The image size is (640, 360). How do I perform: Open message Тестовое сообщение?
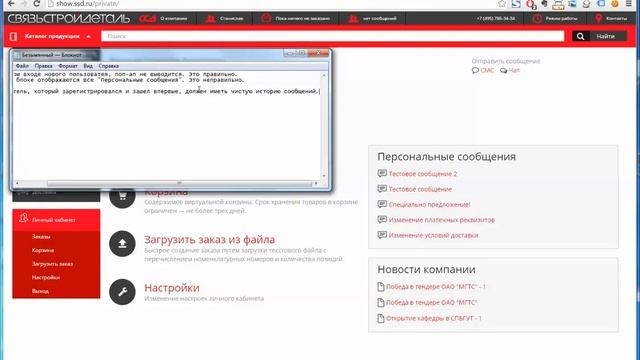(420, 189)
